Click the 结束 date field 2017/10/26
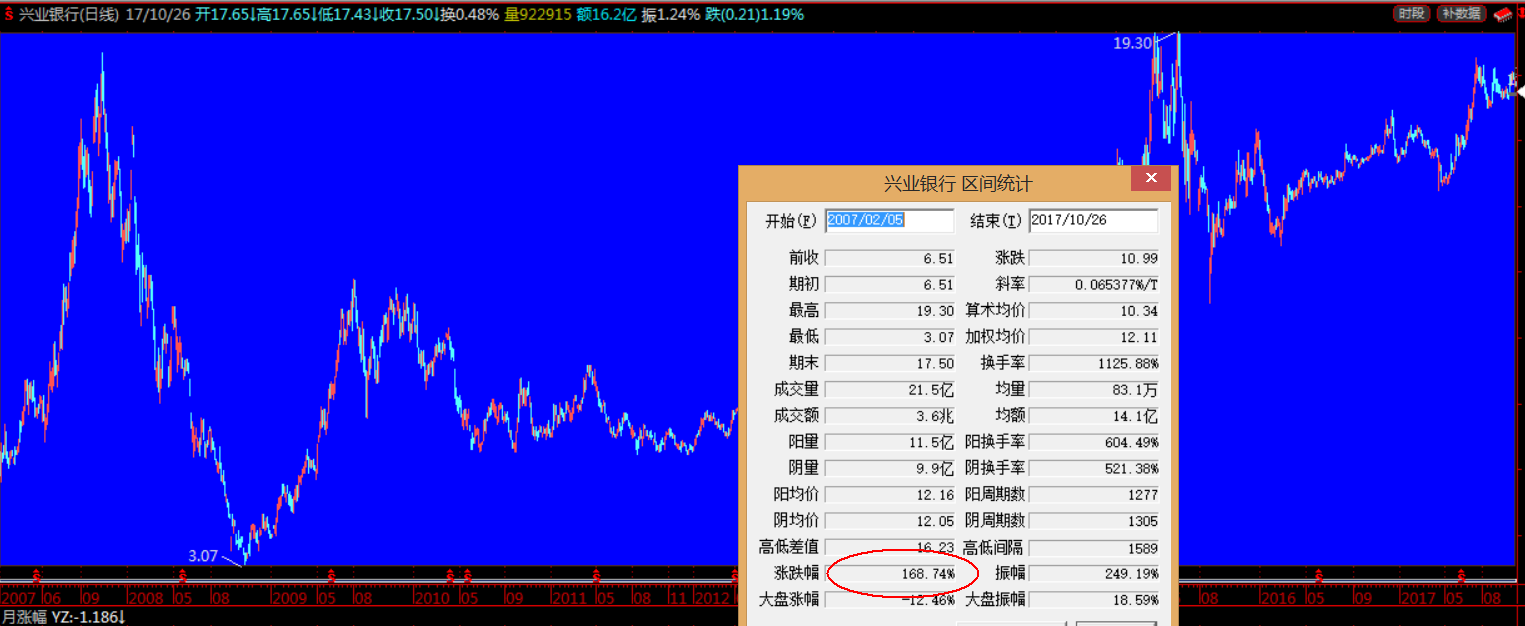This screenshot has height=626, width=1525. (1093, 221)
